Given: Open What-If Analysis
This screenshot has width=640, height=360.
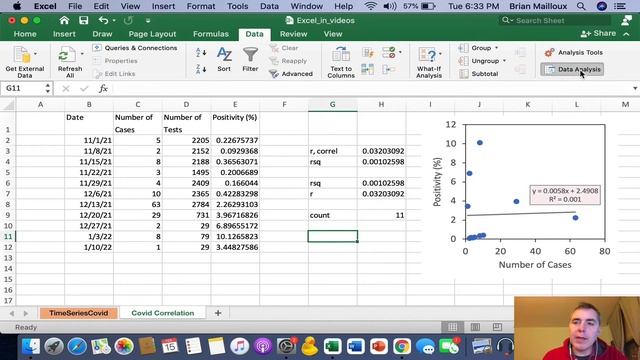Looking at the screenshot, I should (x=429, y=62).
